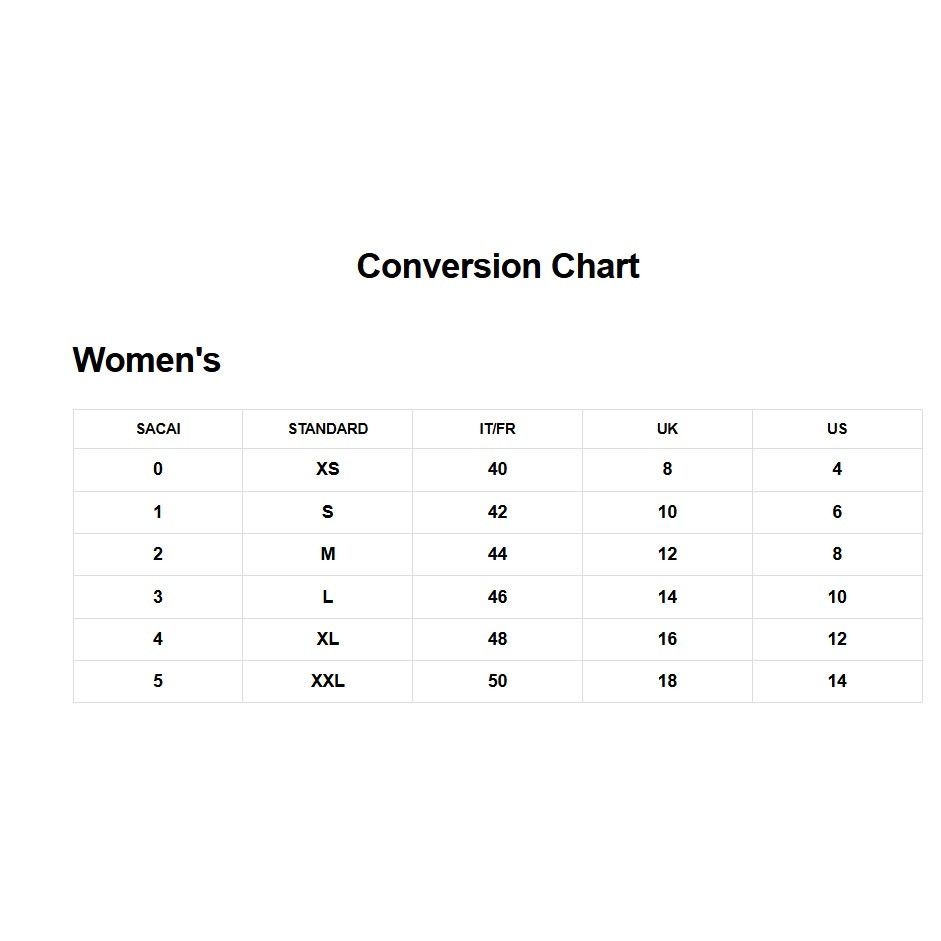This screenshot has width=941, height=941.
Task: Click the SACAI size 0 cell
Action: pos(158,469)
